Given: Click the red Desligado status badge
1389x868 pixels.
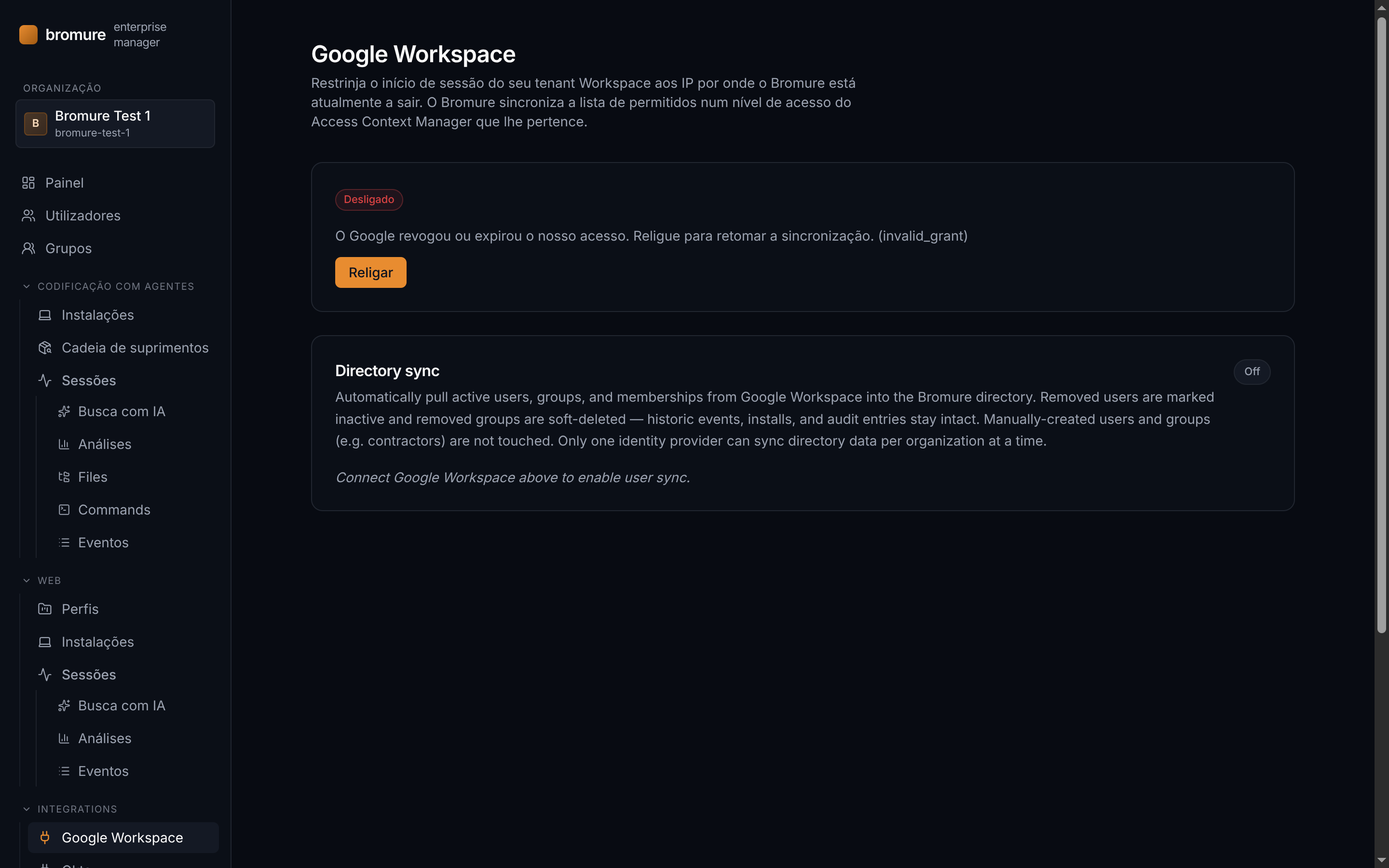Looking at the screenshot, I should pos(369,199).
